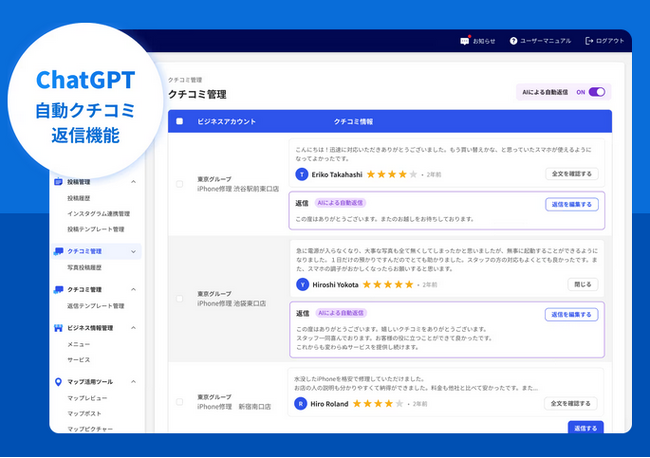Open the お知らせ notifications icon
Image resolution: width=650 pixels, height=458 pixels.
[464, 41]
